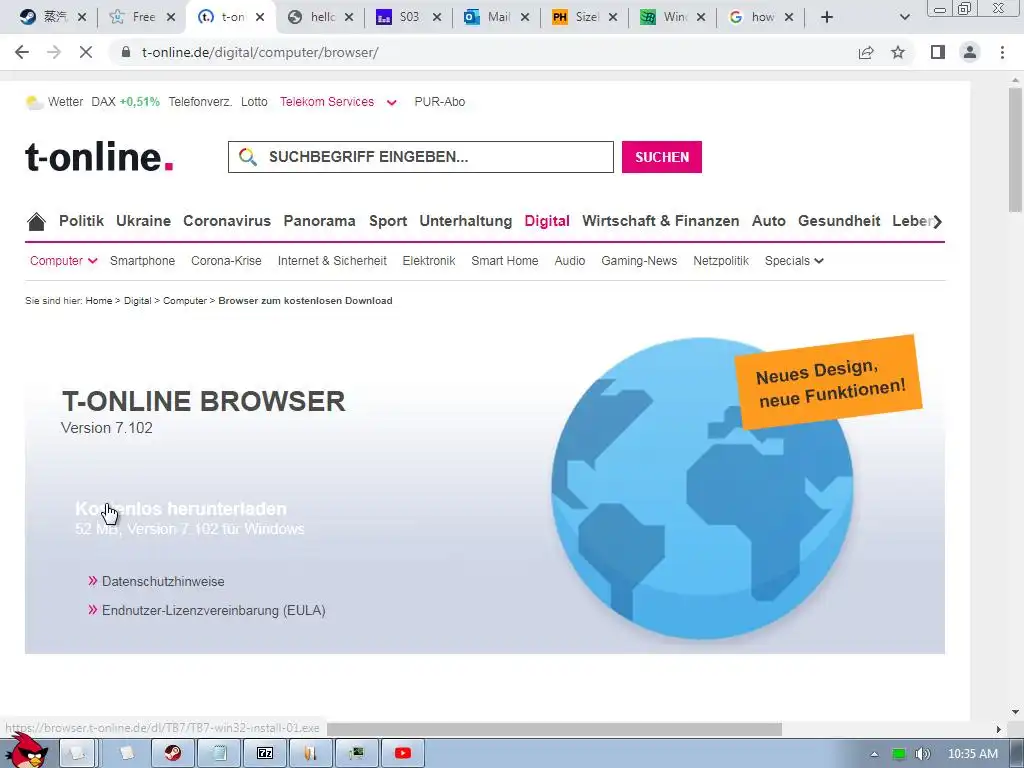Click the PUR-Abo link
This screenshot has width=1024, height=768.
point(440,102)
